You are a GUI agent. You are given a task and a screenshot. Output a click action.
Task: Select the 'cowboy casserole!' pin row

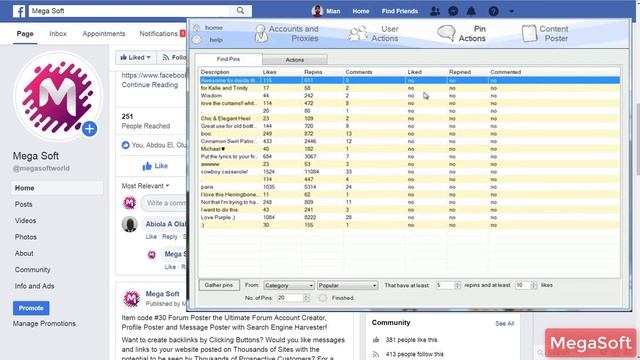pos(410,172)
